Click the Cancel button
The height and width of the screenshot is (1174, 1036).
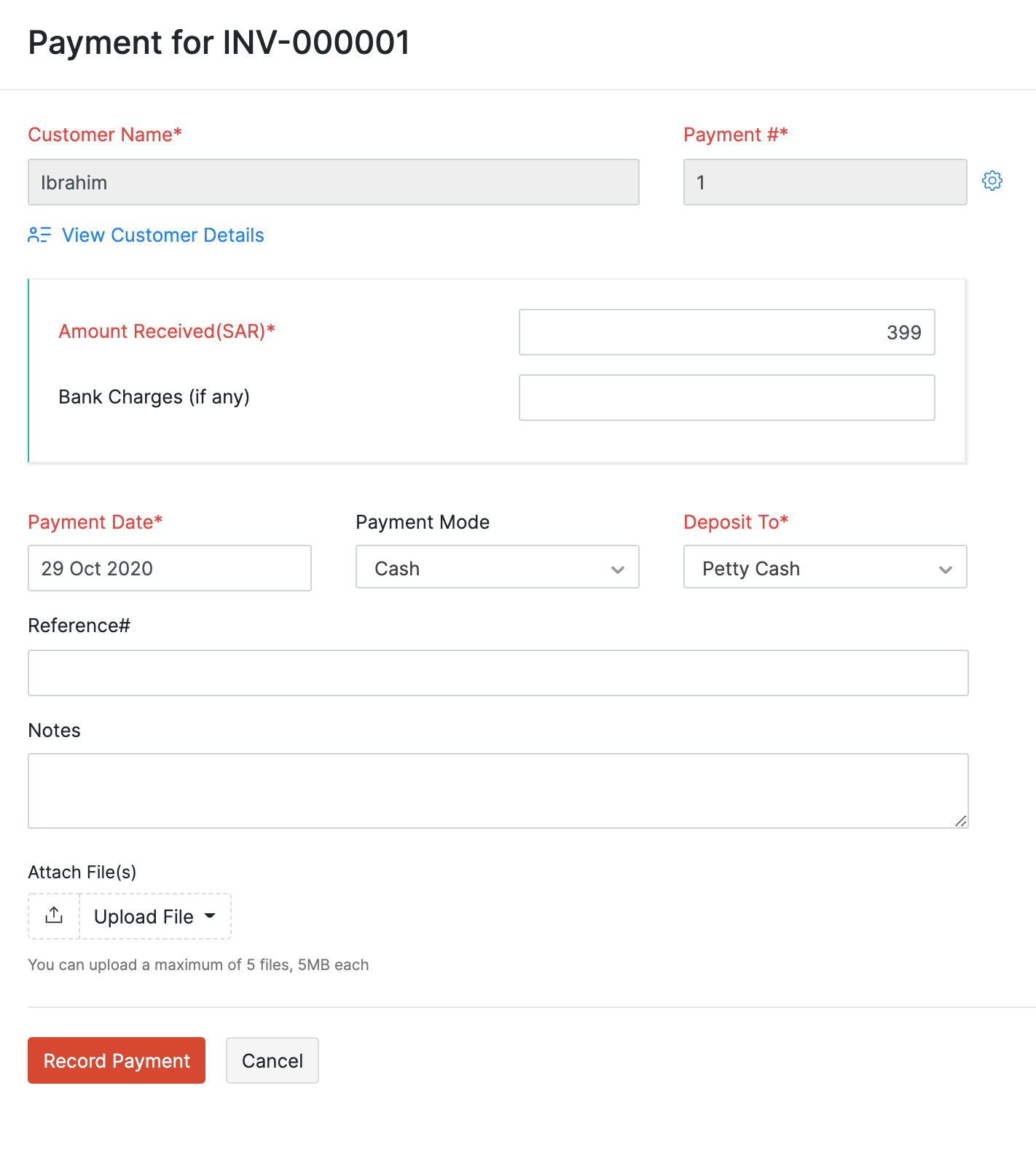272,1060
